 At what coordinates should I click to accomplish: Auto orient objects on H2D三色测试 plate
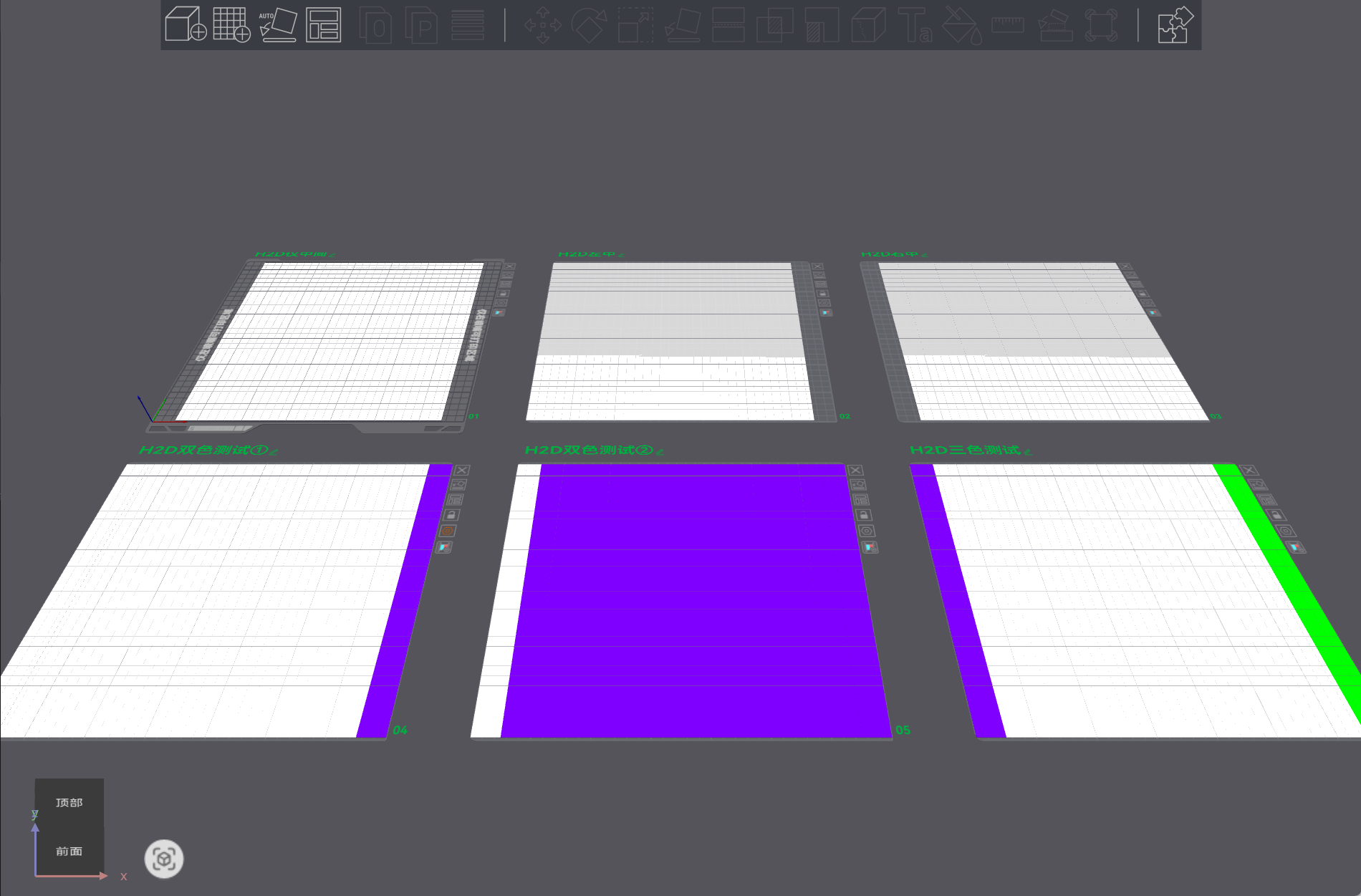coord(1259,485)
